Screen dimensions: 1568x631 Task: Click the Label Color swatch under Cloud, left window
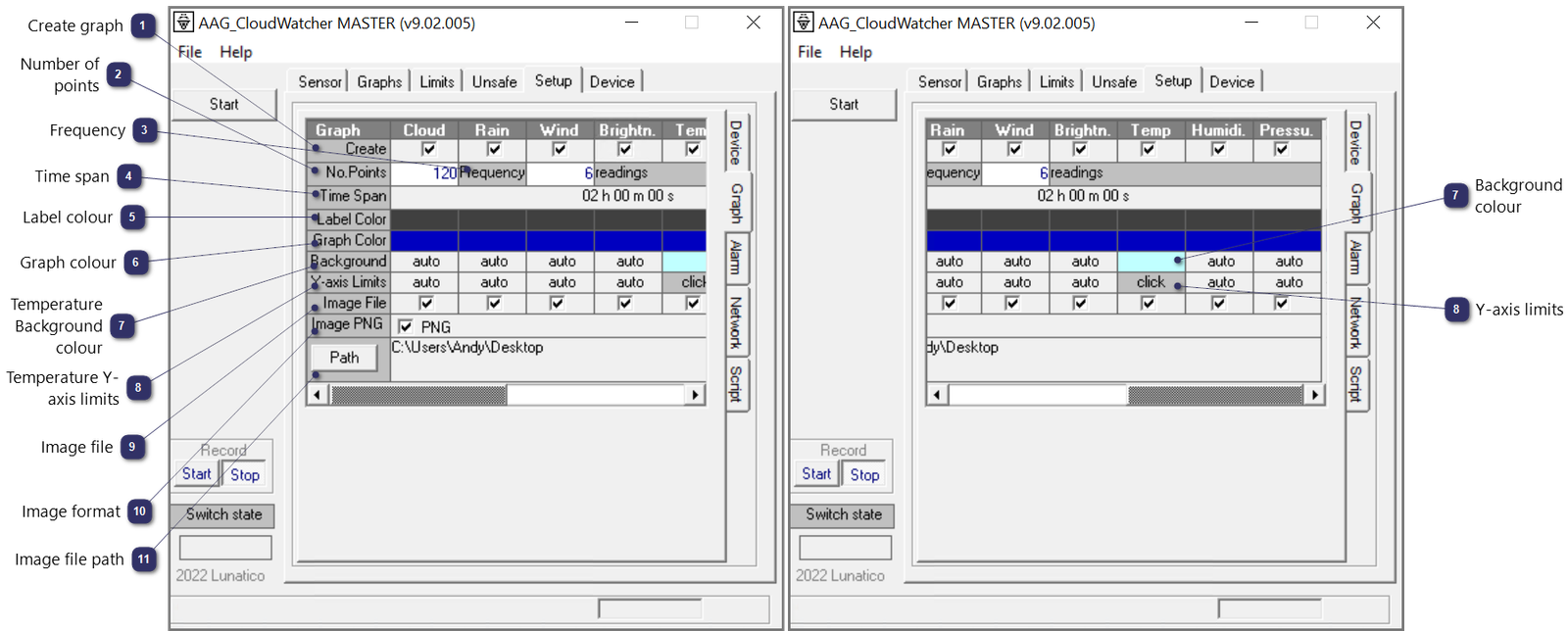(x=424, y=219)
